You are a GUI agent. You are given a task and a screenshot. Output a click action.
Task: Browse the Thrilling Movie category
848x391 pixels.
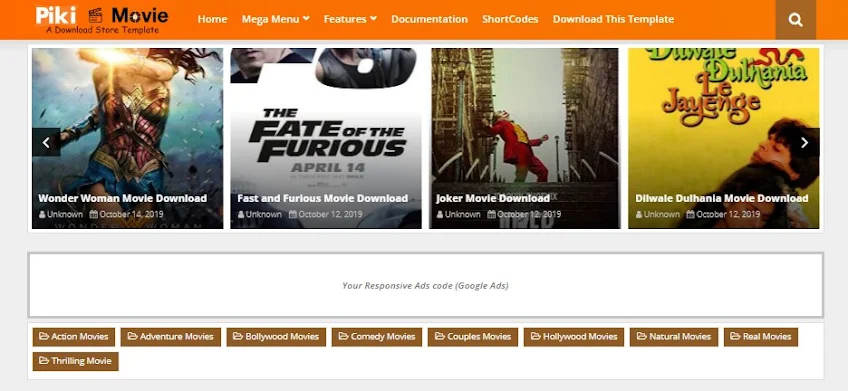click(75, 361)
